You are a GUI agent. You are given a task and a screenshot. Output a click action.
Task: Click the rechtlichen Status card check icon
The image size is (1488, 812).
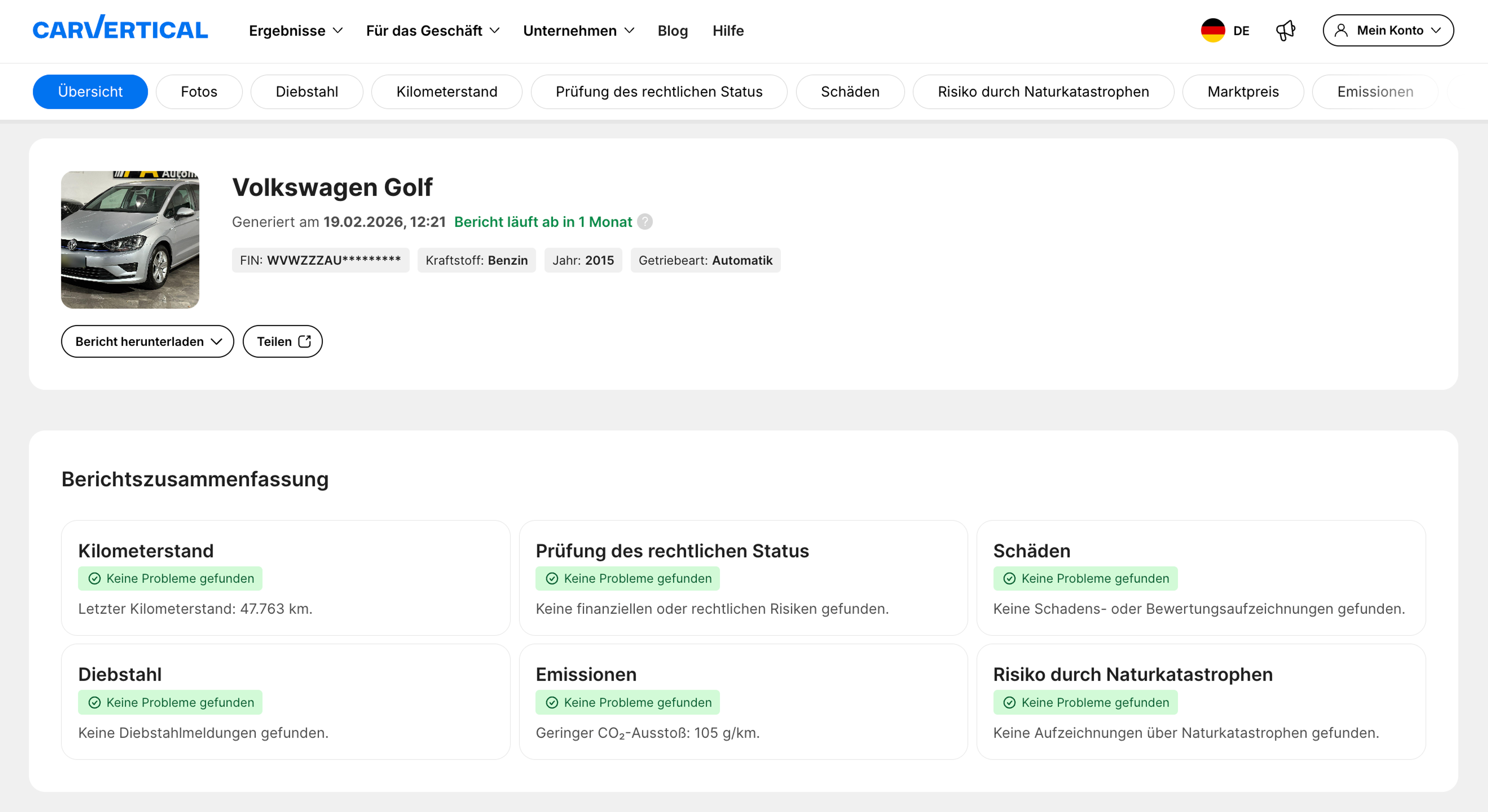pyautogui.click(x=552, y=579)
